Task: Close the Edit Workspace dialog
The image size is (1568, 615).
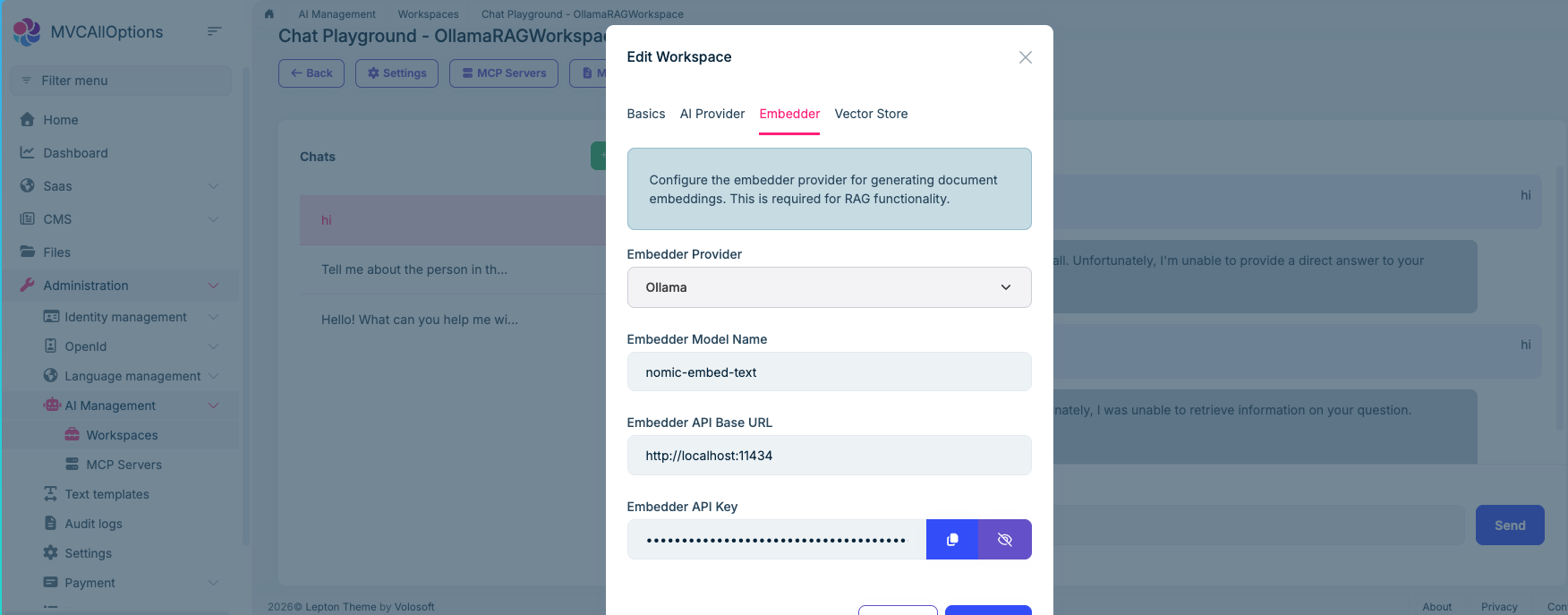Action: coord(1025,57)
